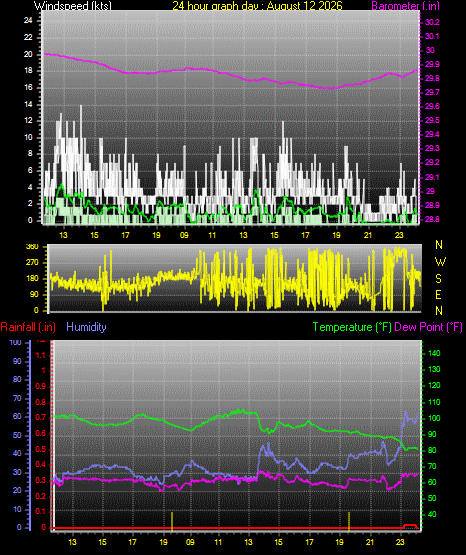Click hour 09 label under windspeed graph

tap(184, 235)
